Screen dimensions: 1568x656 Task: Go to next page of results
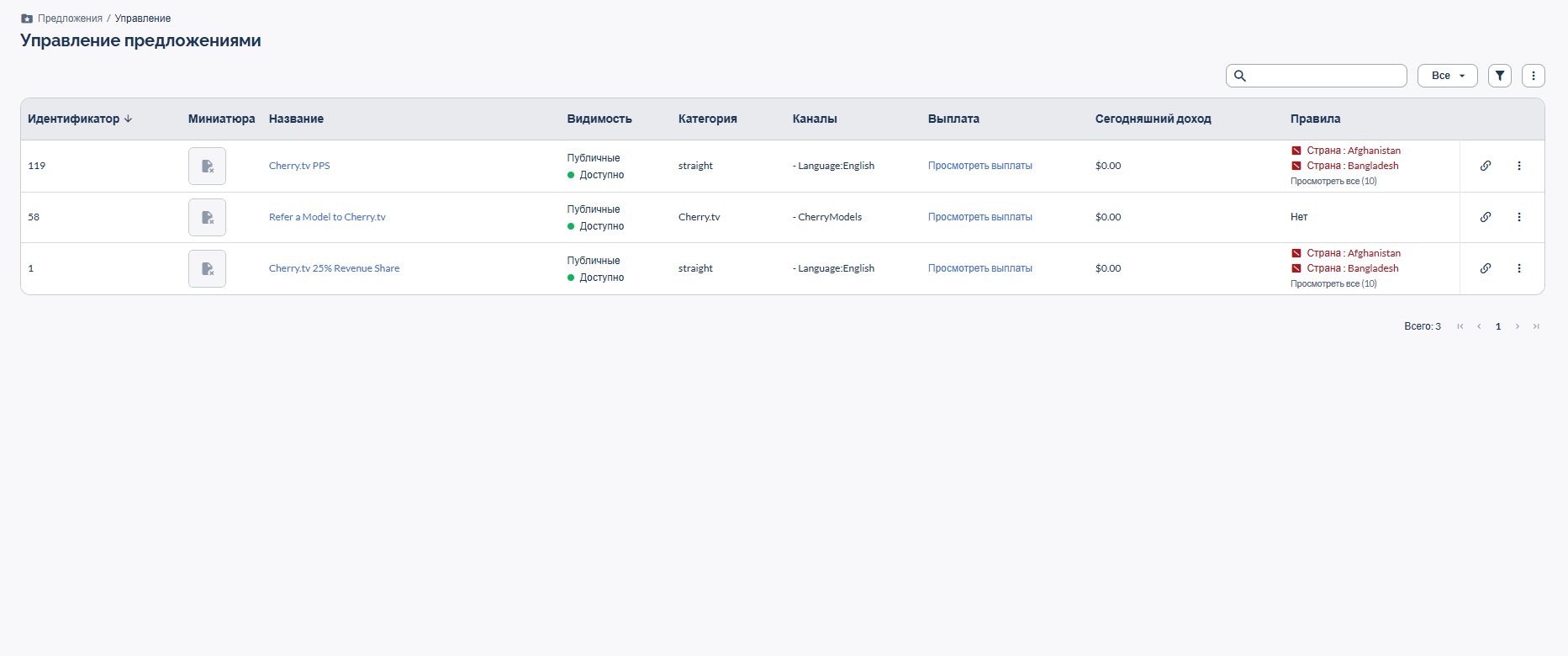point(1518,326)
